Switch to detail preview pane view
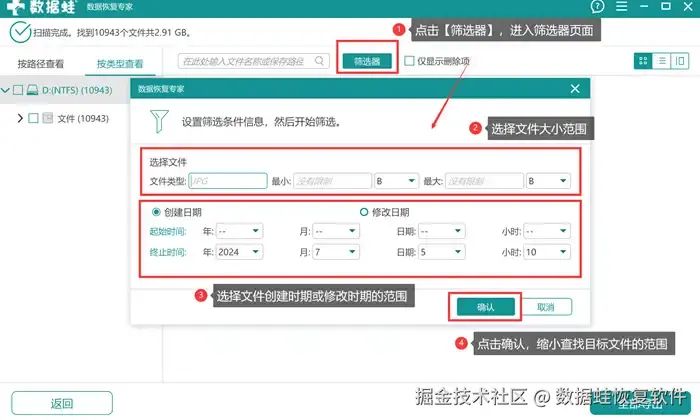700x420 pixels. tap(679, 61)
